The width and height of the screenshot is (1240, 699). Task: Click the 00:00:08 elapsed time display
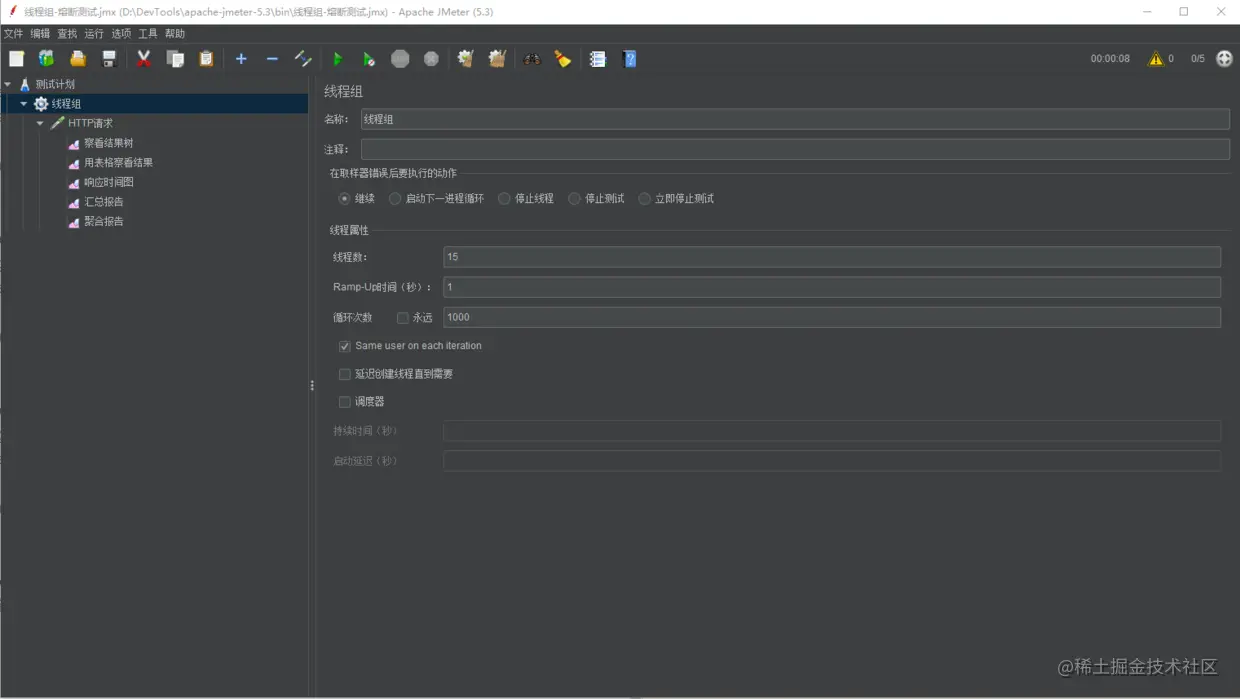(x=1110, y=59)
